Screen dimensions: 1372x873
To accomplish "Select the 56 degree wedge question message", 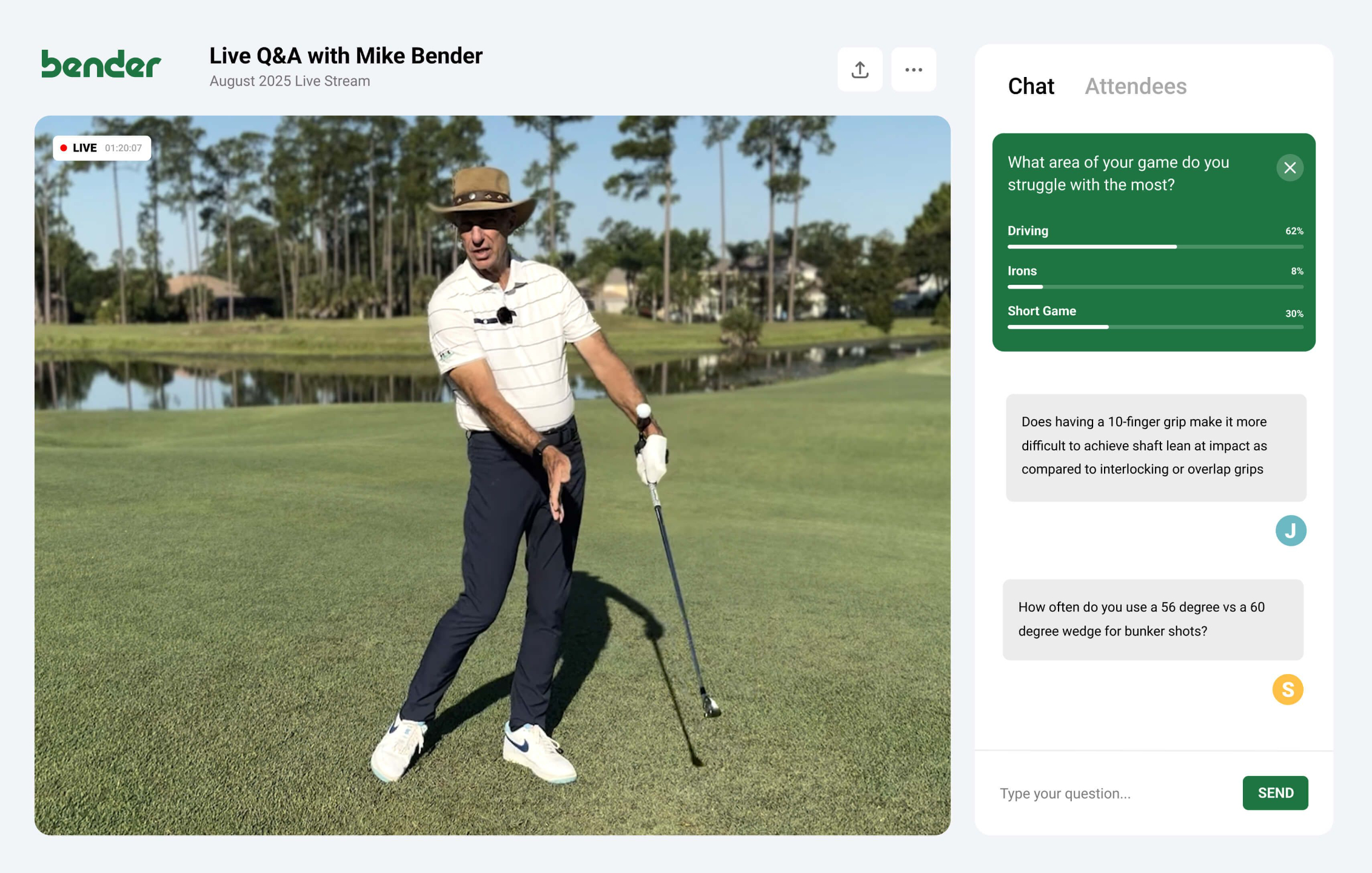I will 1152,619.
